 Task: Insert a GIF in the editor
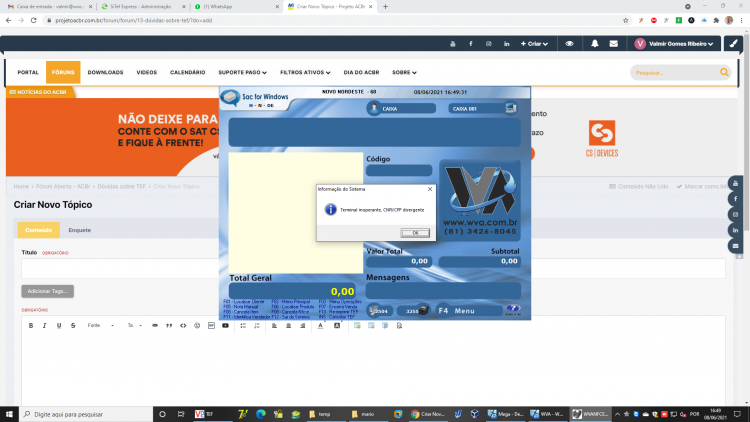point(211,325)
